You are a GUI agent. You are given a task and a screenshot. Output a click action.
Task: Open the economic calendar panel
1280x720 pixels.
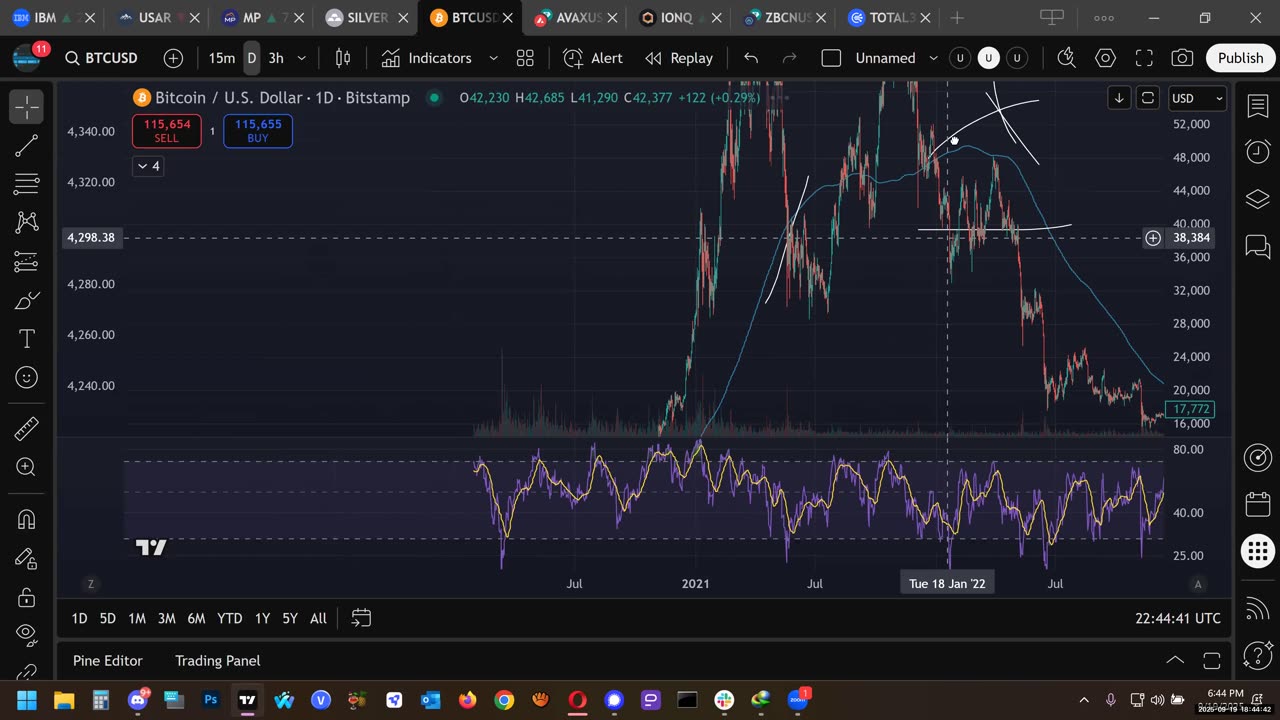1258,504
